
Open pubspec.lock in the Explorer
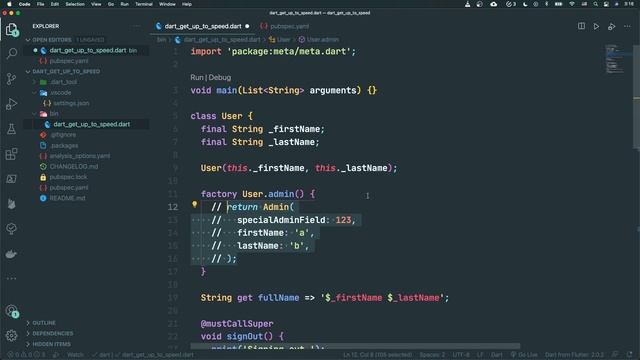(68, 177)
